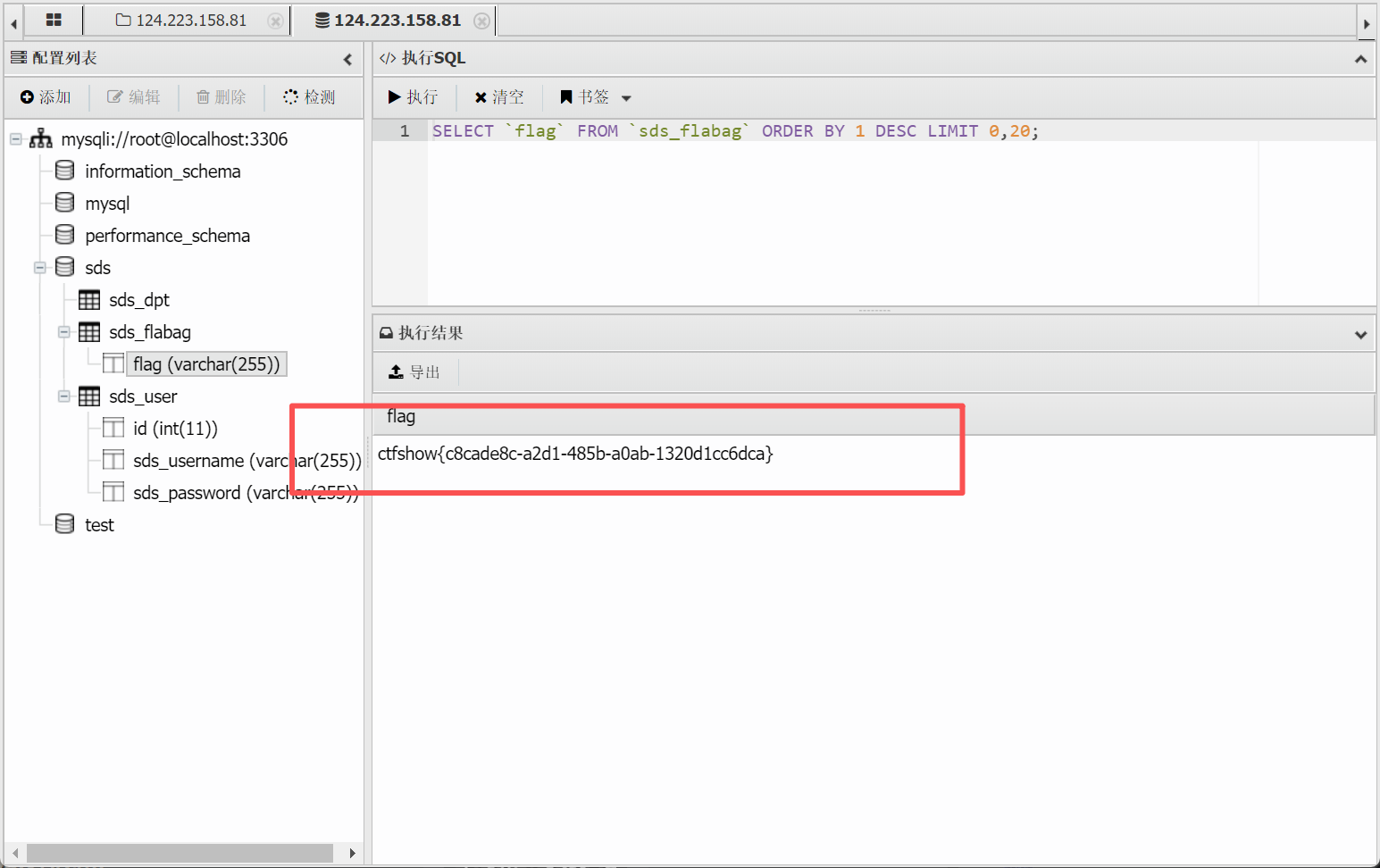Select the performance_schema database
The height and width of the screenshot is (868, 1380).
click(x=167, y=235)
